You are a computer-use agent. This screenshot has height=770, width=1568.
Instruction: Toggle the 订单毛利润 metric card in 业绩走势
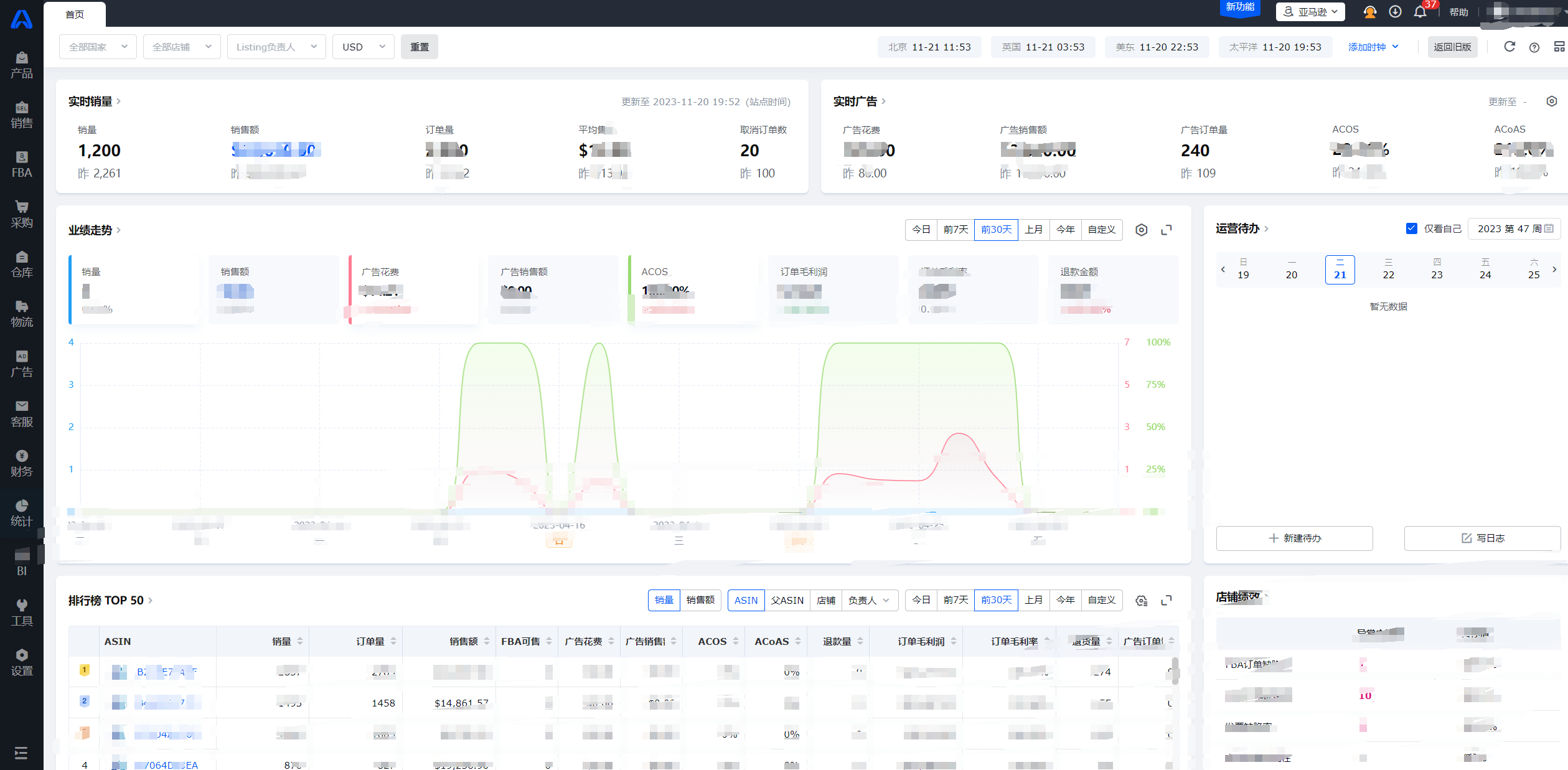pos(833,289)
